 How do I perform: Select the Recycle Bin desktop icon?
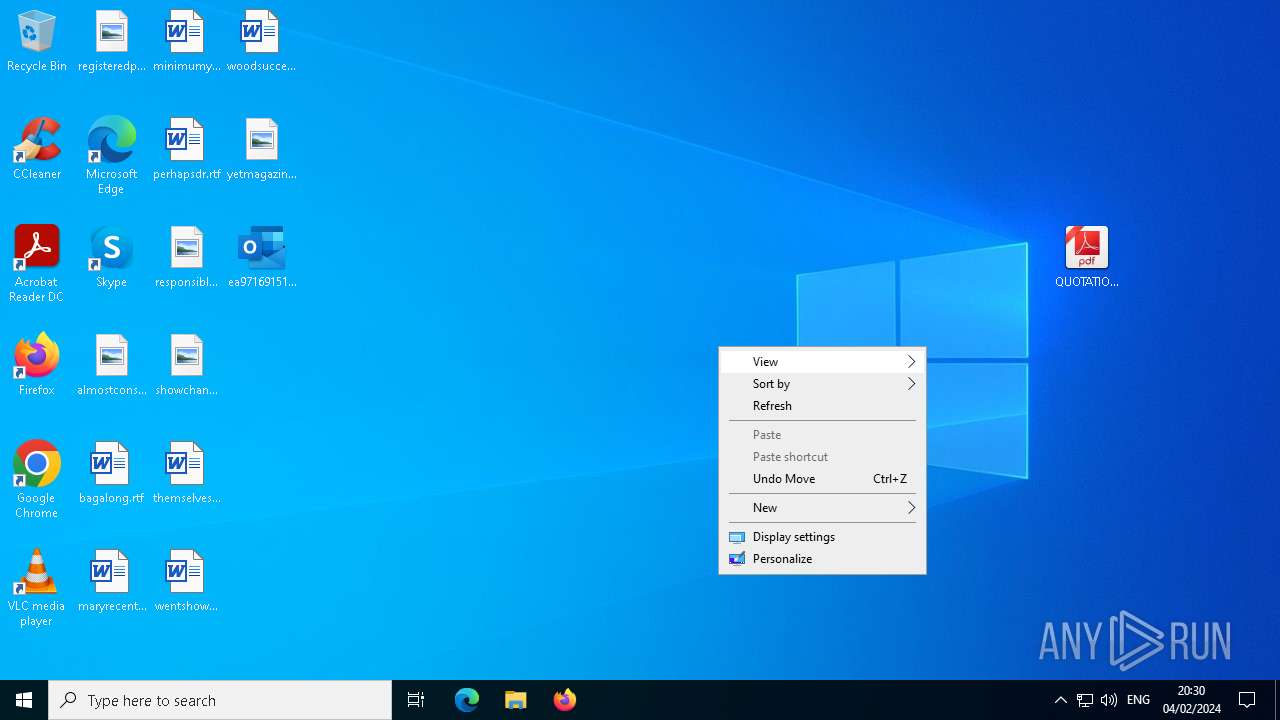[x=37, y=42]
